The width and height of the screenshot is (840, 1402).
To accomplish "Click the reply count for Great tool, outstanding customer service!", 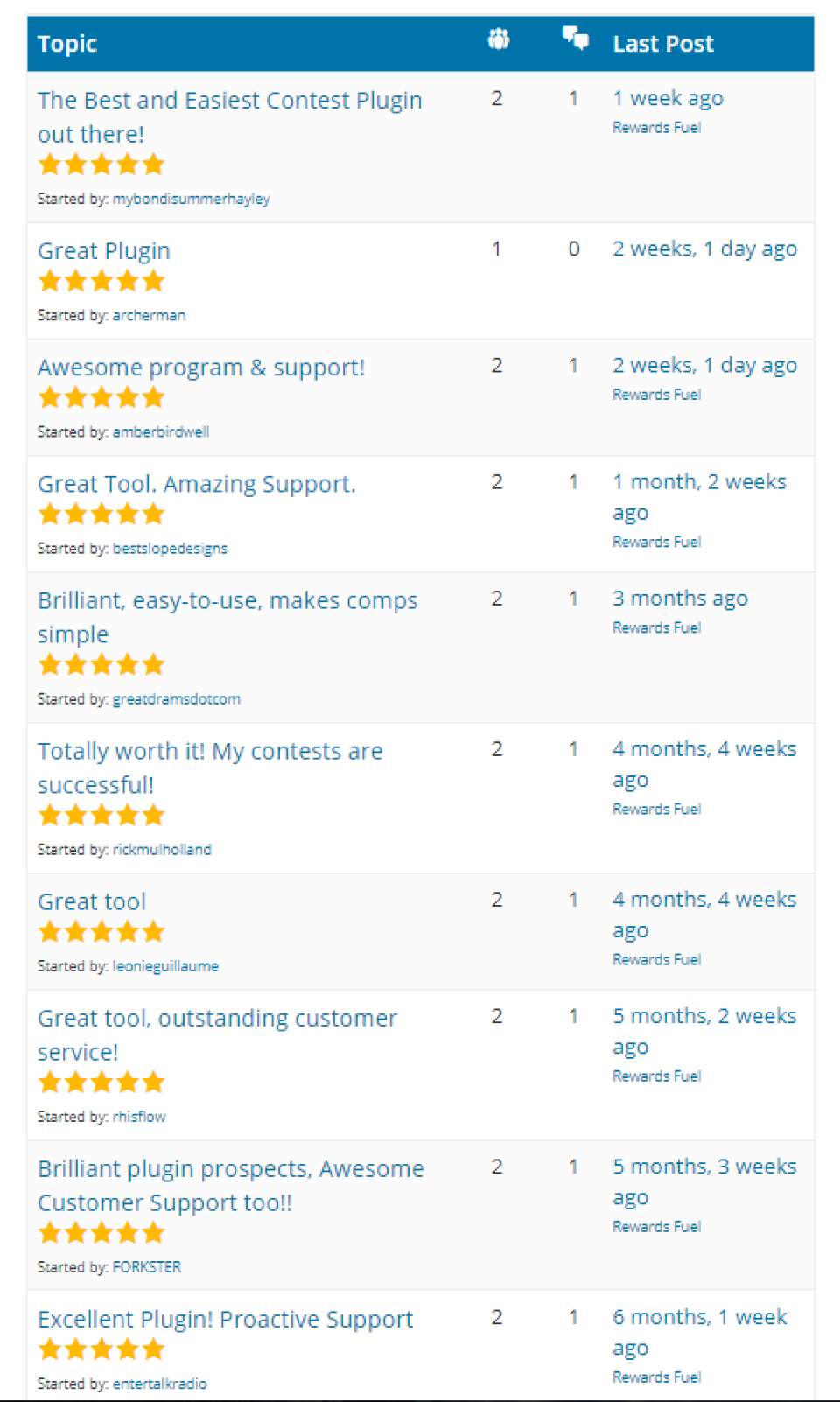I will [x=574, y=1016].
